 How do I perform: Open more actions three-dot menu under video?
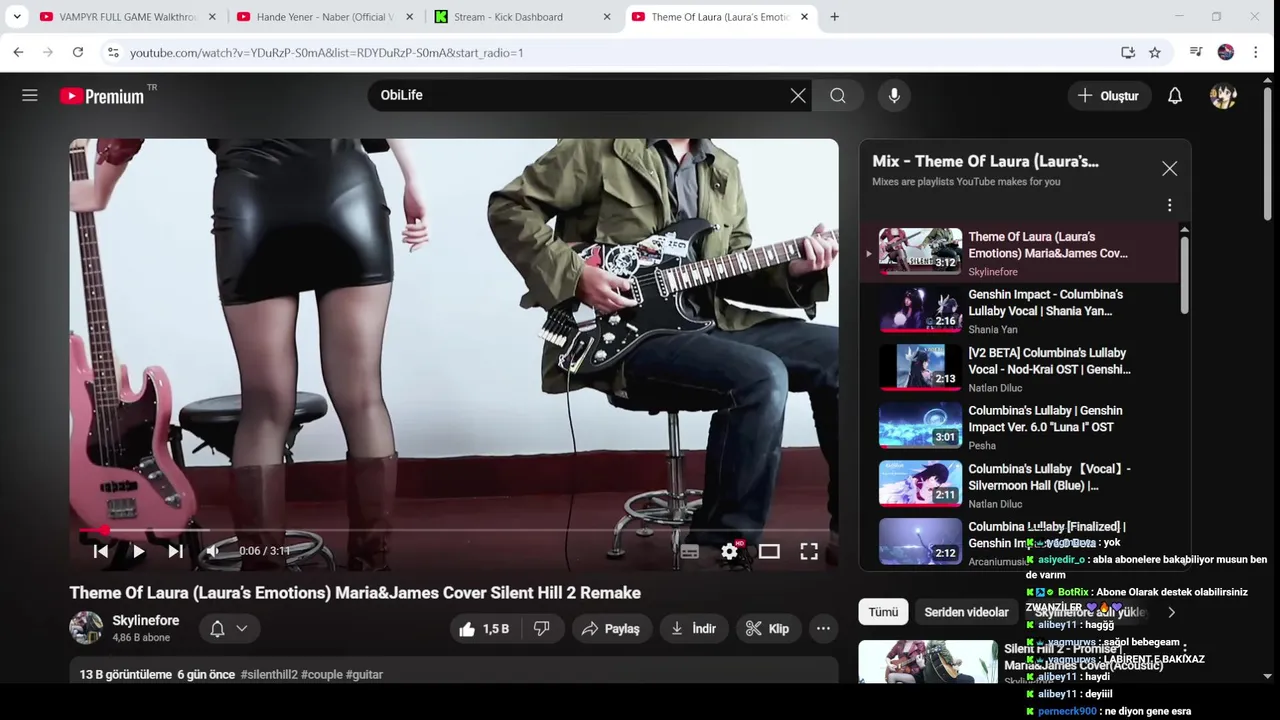pyautogui.click(x=823, y=629)
